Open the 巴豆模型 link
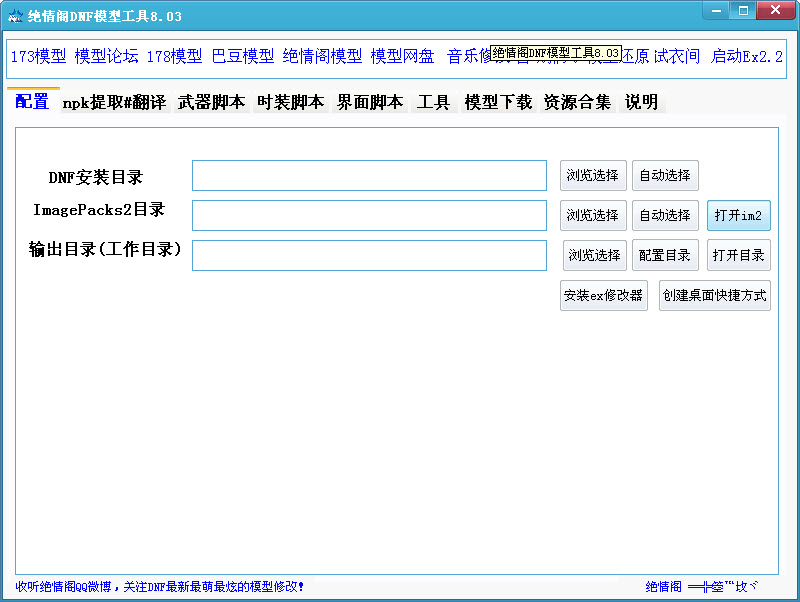The image size is (800, 602). [243, 56]
